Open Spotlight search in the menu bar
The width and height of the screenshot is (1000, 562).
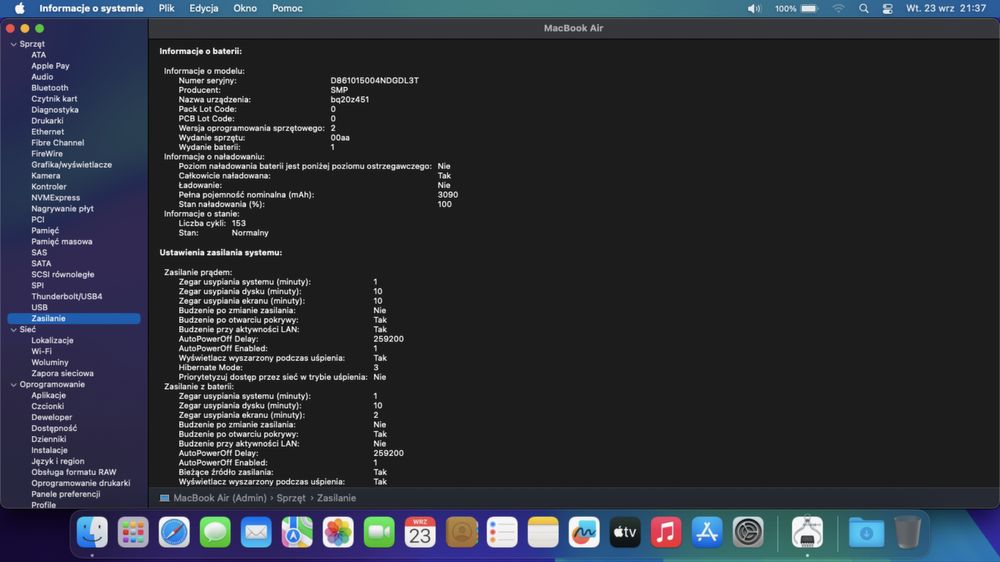tap(864, 8)
